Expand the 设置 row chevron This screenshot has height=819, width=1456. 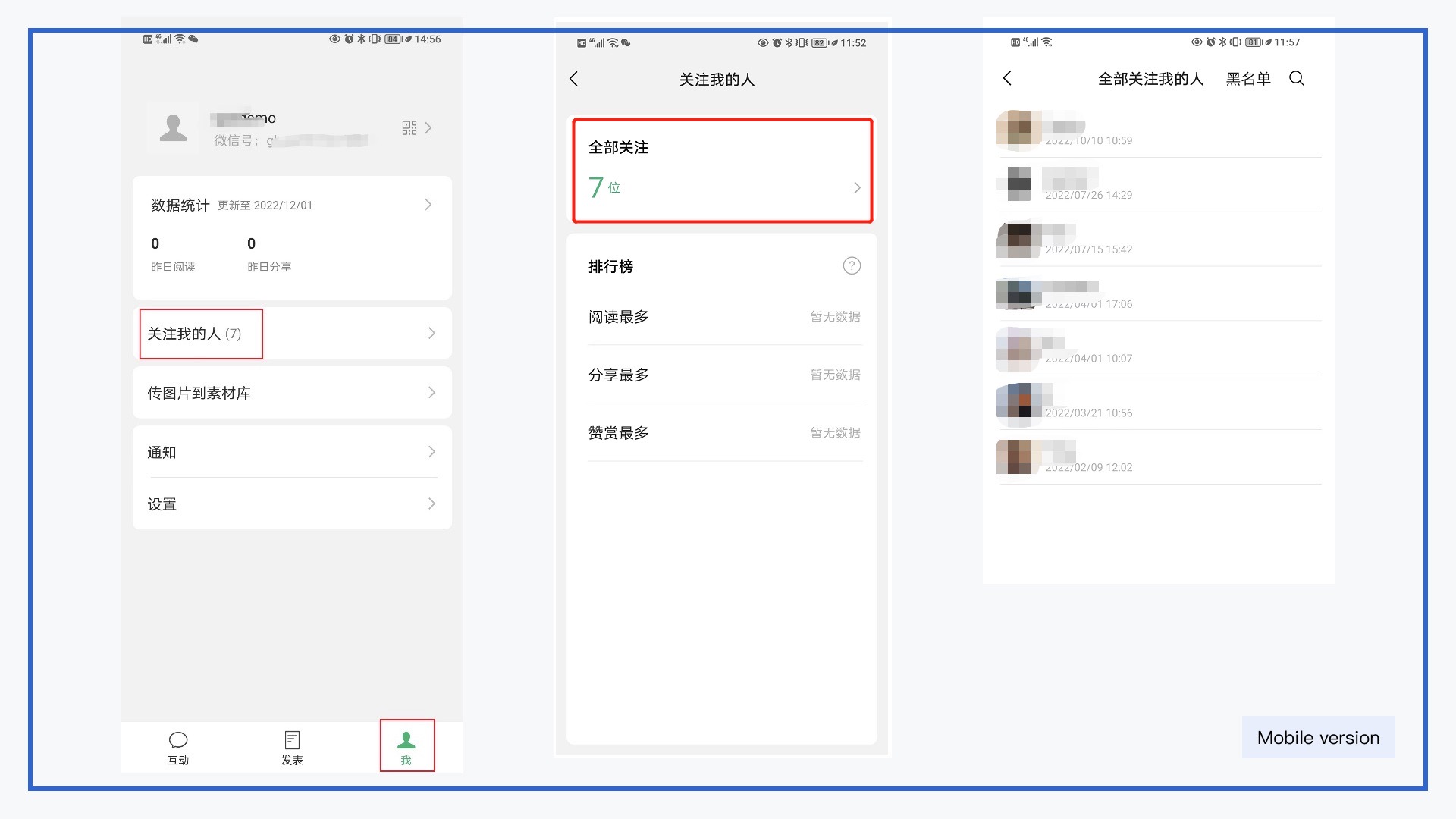click(431, 504)
